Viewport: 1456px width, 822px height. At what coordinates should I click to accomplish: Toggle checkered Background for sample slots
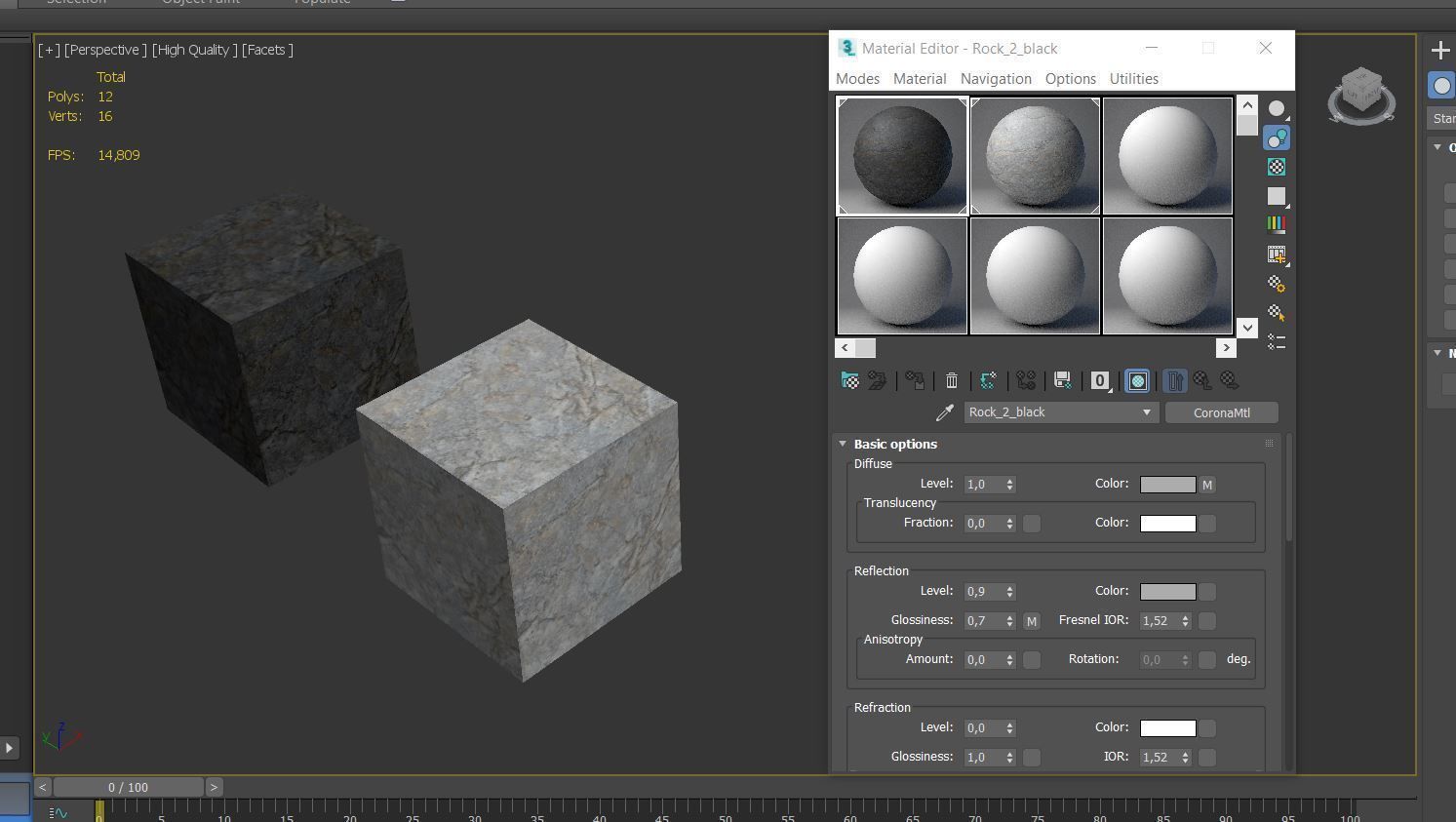coord(1277,167)
